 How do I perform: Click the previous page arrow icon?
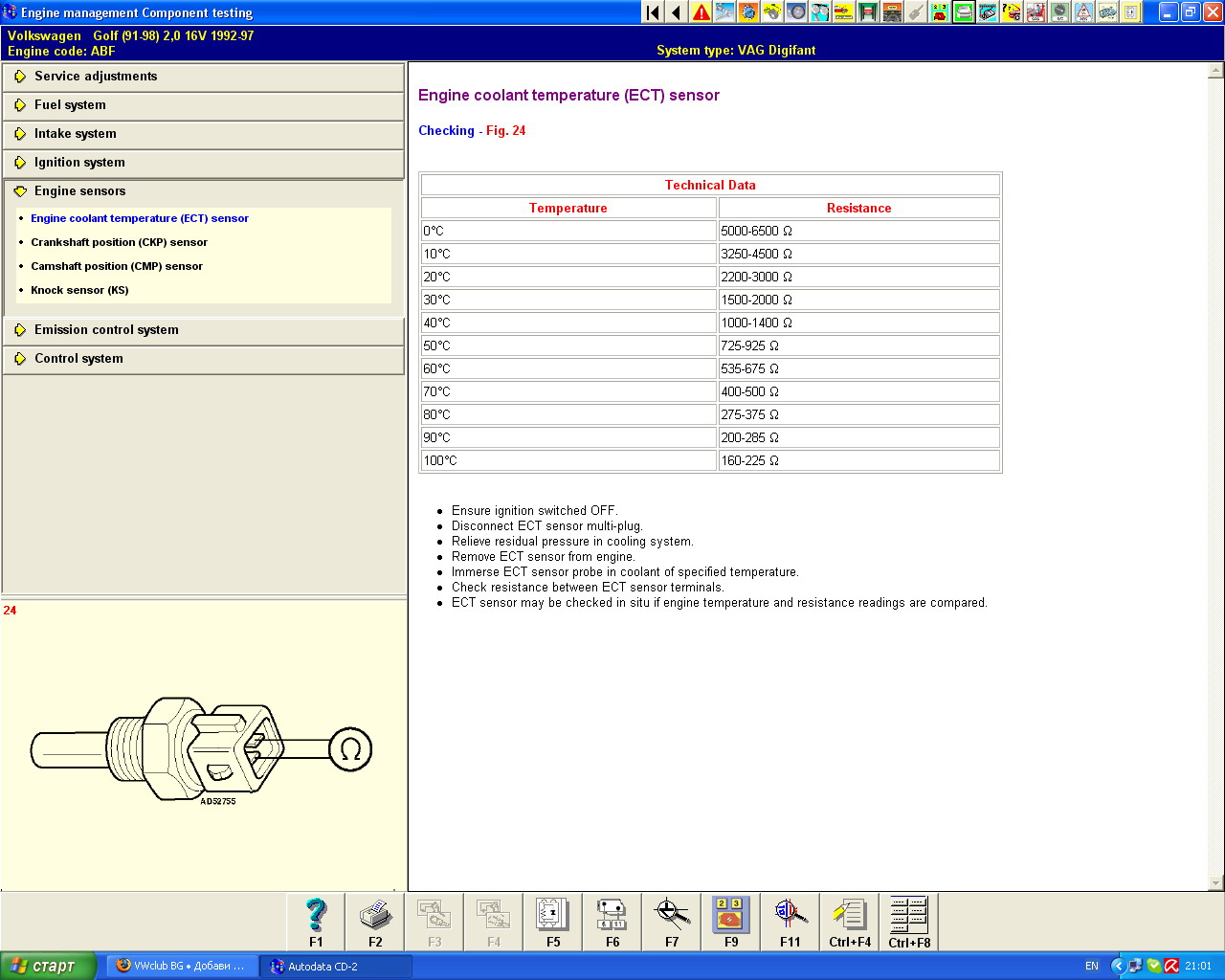(x=677, y=12)
